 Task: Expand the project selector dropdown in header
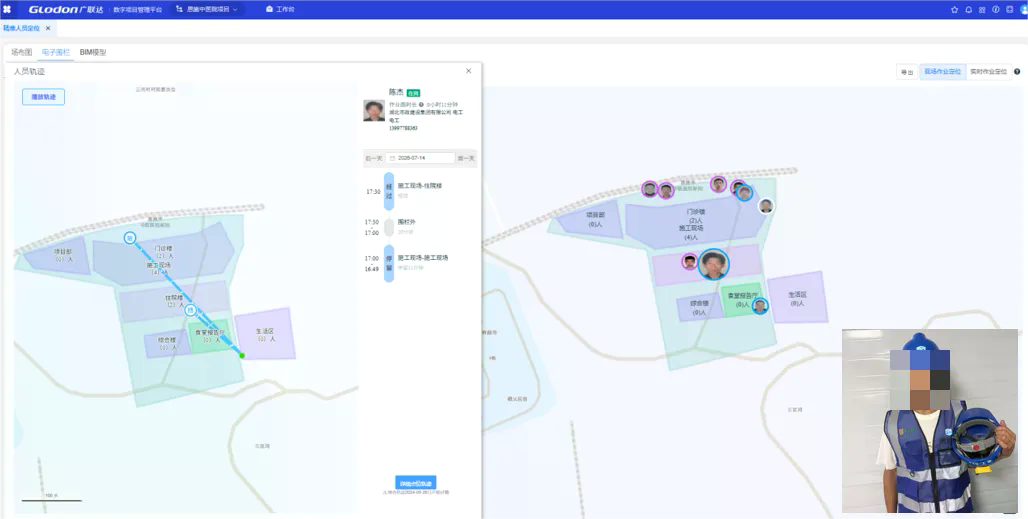pos(207,10)
